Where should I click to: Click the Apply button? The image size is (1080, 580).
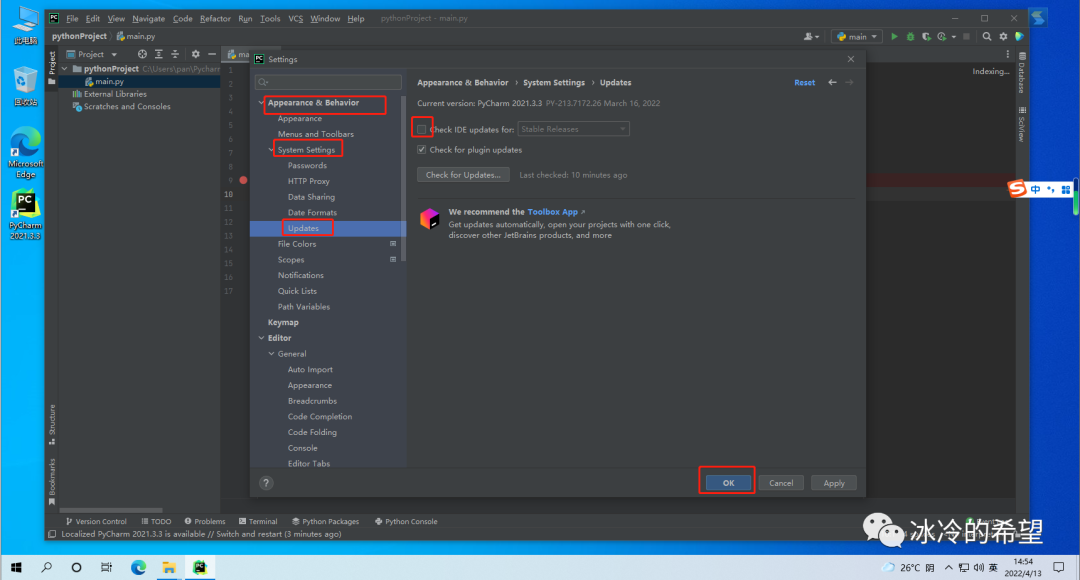point(834,483)
